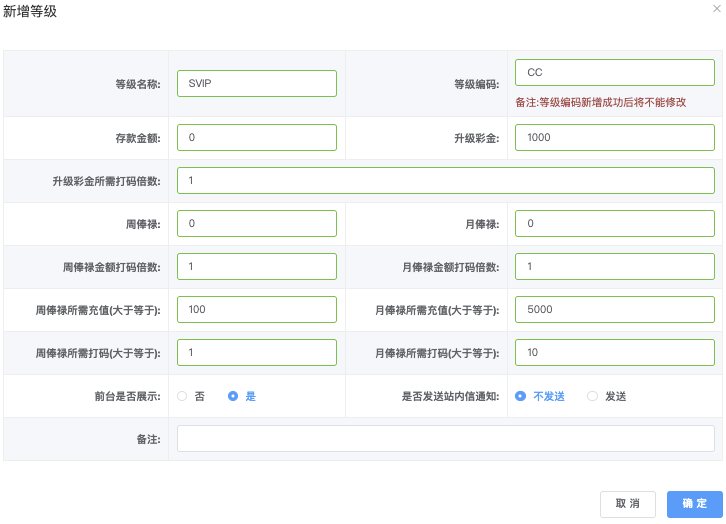Edit 周俸禄所需充值 field showing 100
The image size is (726, 524).
click(256, 309)
